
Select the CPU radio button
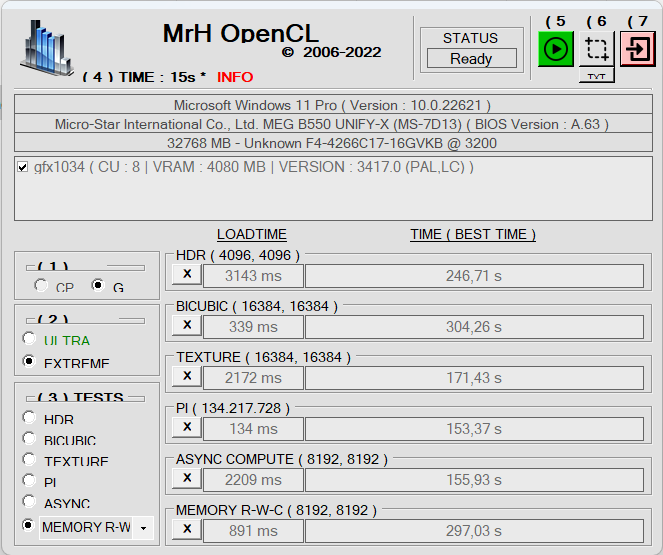(x=41, y=285)
